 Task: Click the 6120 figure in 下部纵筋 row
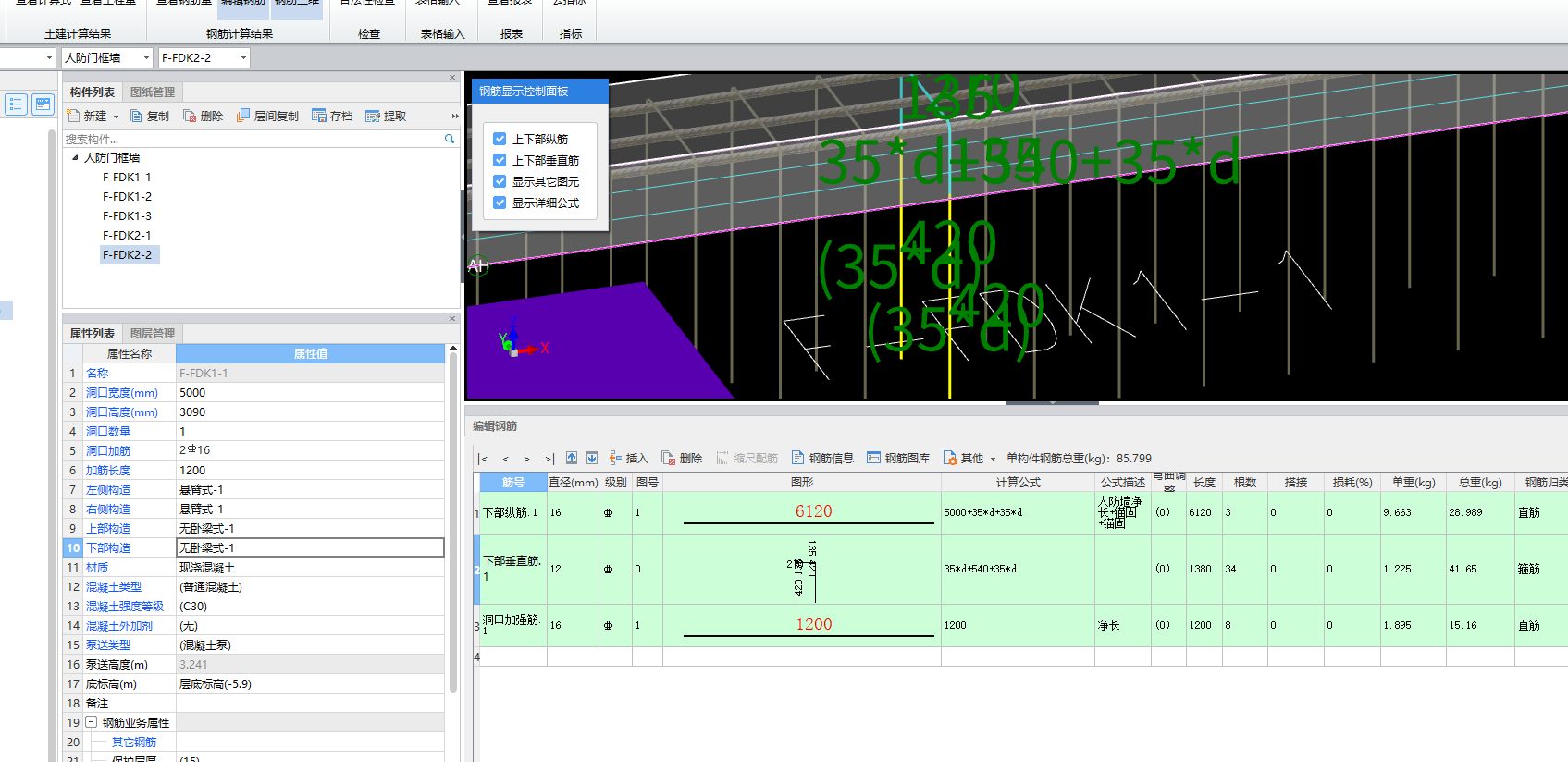click(x=813, y=511)
